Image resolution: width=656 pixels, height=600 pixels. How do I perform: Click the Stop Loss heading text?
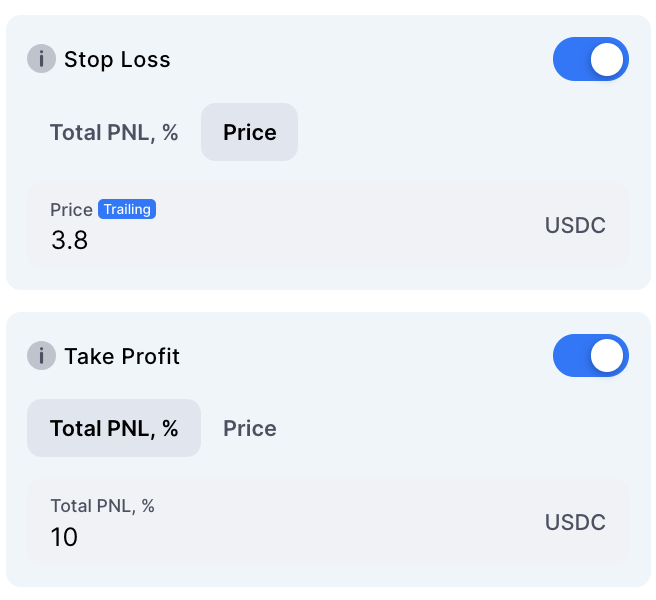coord(117,60)
